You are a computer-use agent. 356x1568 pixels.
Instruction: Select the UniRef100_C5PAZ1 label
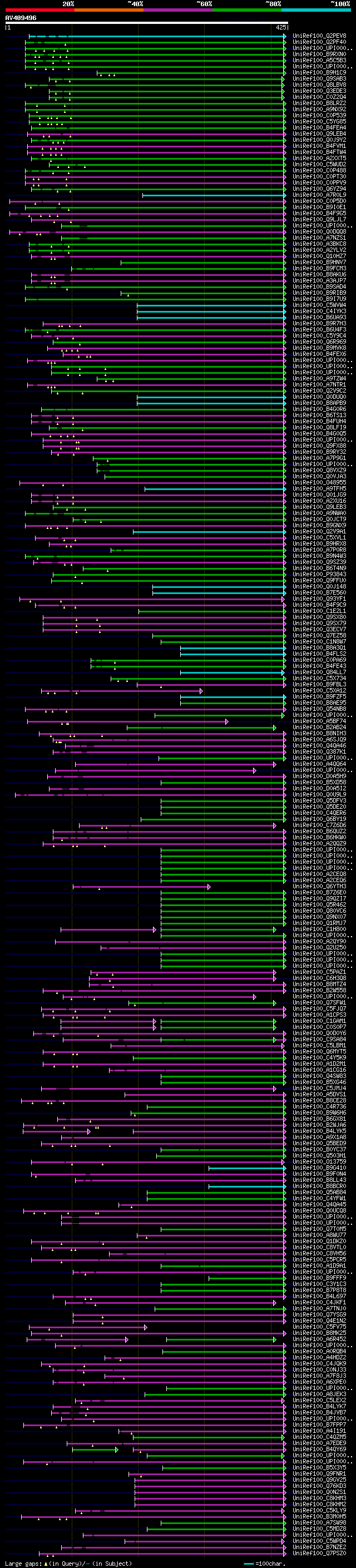tap(319, 972)
